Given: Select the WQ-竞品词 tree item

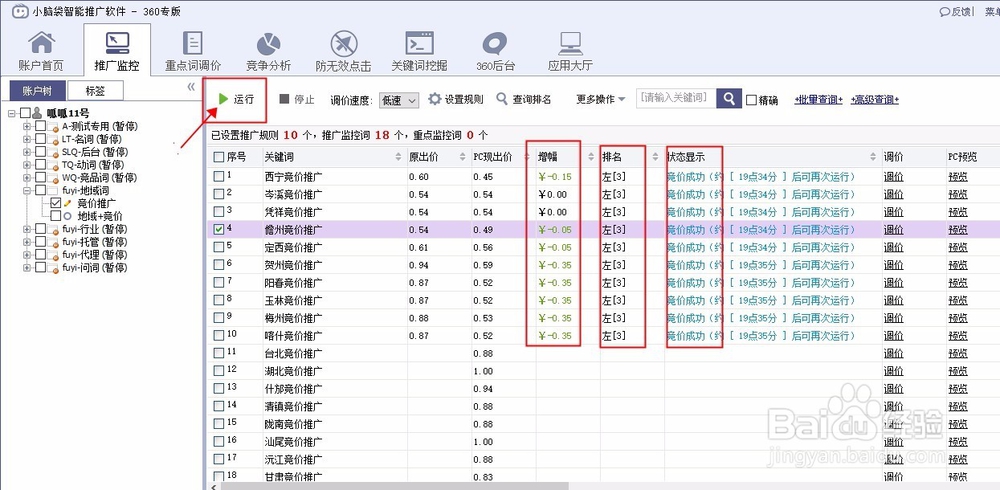Looking at the screenshot, I should (99, 177).
